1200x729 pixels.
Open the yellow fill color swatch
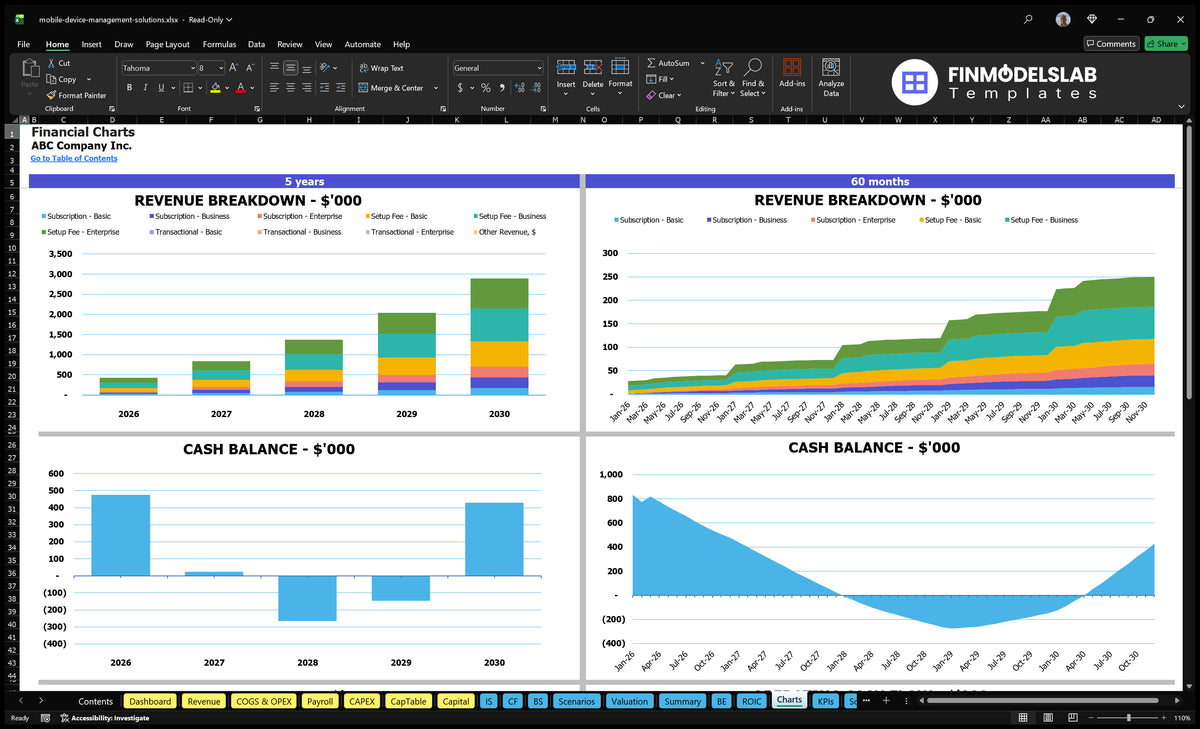(x=215, y=88)
